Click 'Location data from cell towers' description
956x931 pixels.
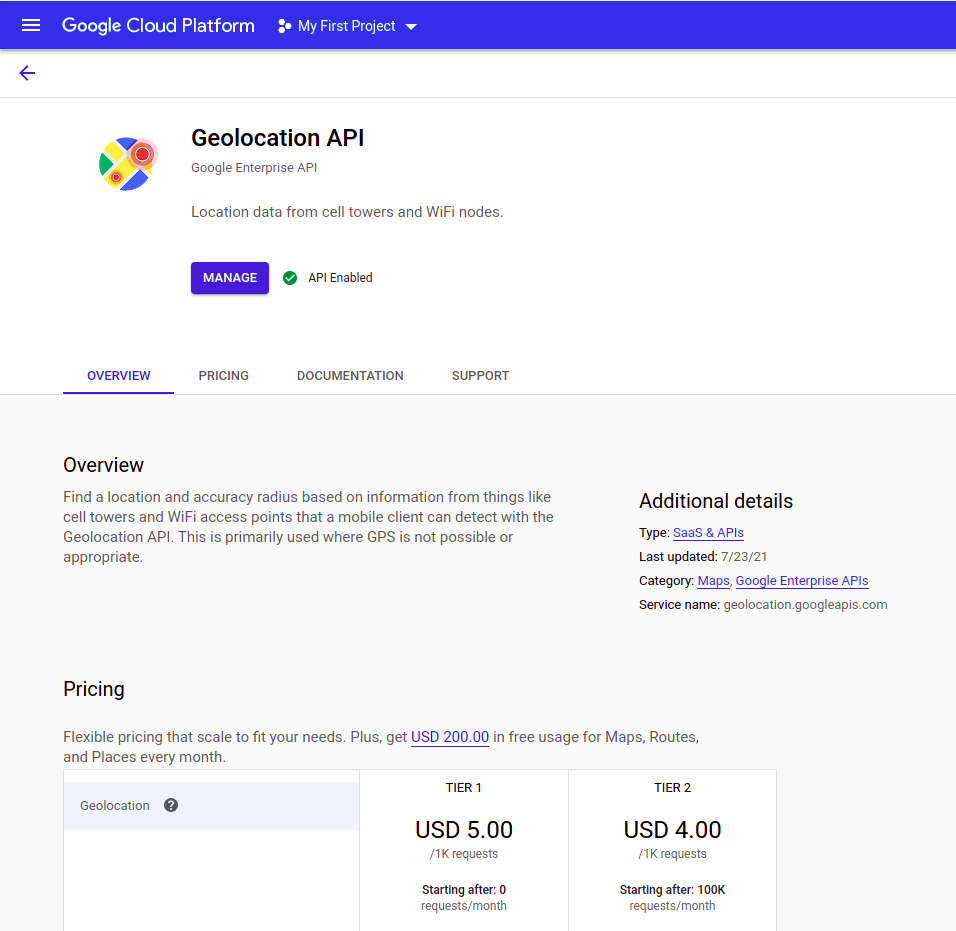coord(347,212)
